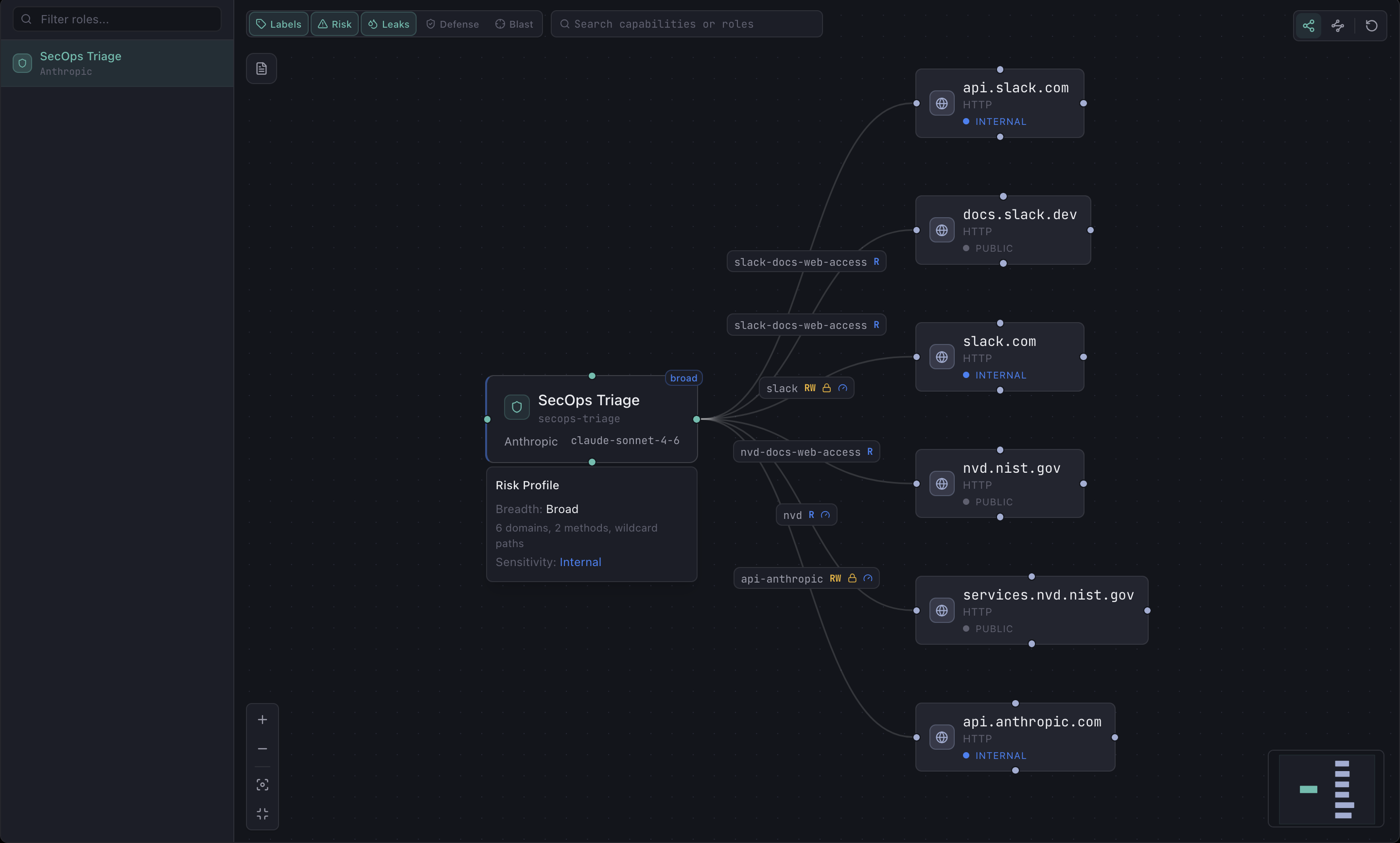Image resolution: width=1400 pixels, height=843 pixels.
Task: Click lock icon on slack edge label
Action: click(x=827, y=388)
